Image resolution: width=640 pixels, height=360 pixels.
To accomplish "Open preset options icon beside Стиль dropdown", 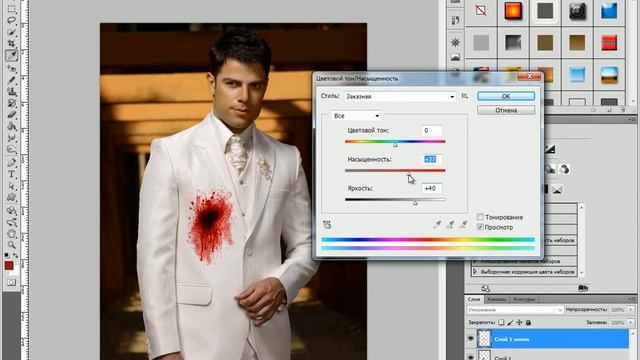I will (x=464, y=96).
